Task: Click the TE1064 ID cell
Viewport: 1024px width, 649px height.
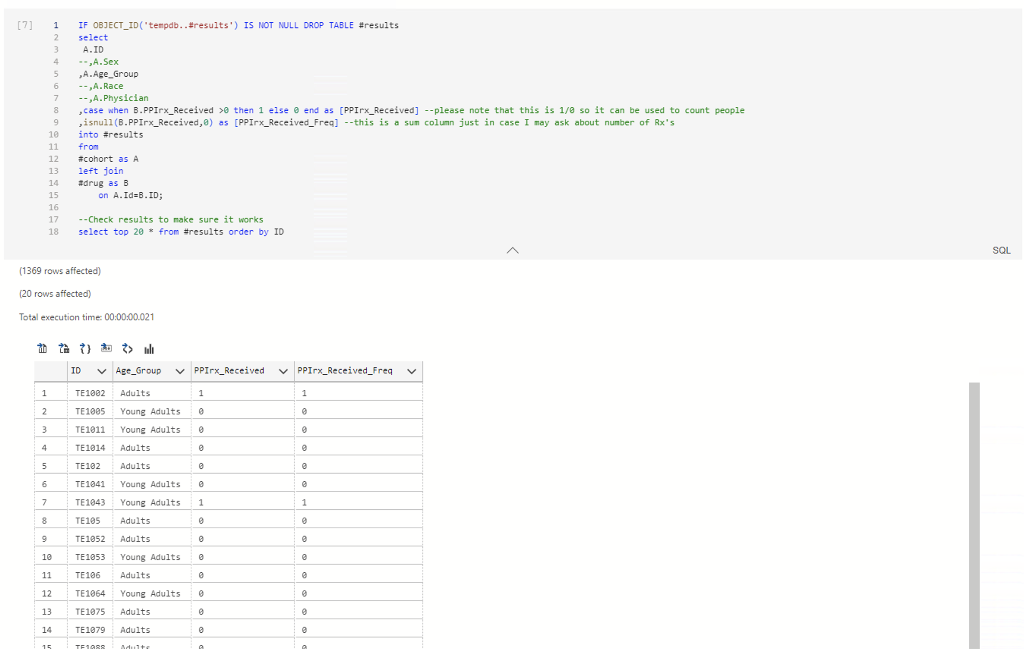Action: 90,594
